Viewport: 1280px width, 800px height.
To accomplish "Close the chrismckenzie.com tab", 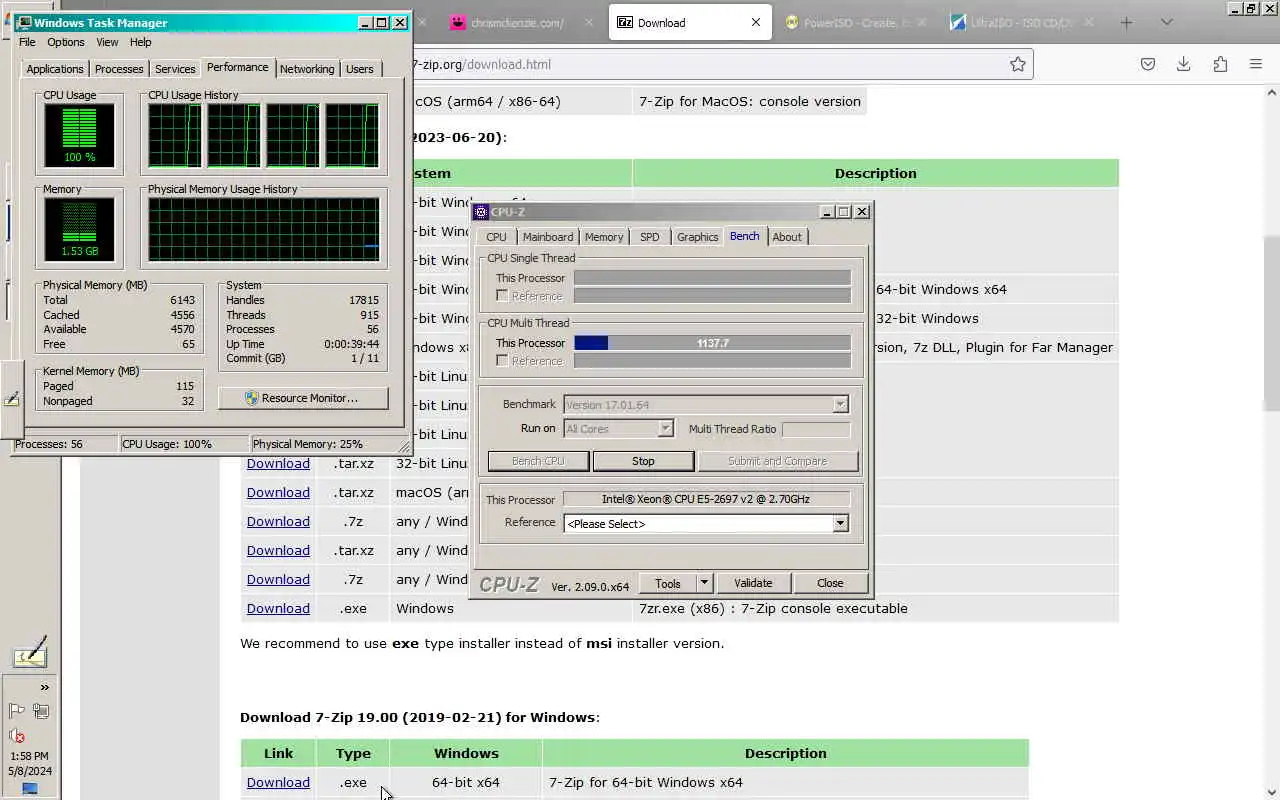I will [587, 22].
